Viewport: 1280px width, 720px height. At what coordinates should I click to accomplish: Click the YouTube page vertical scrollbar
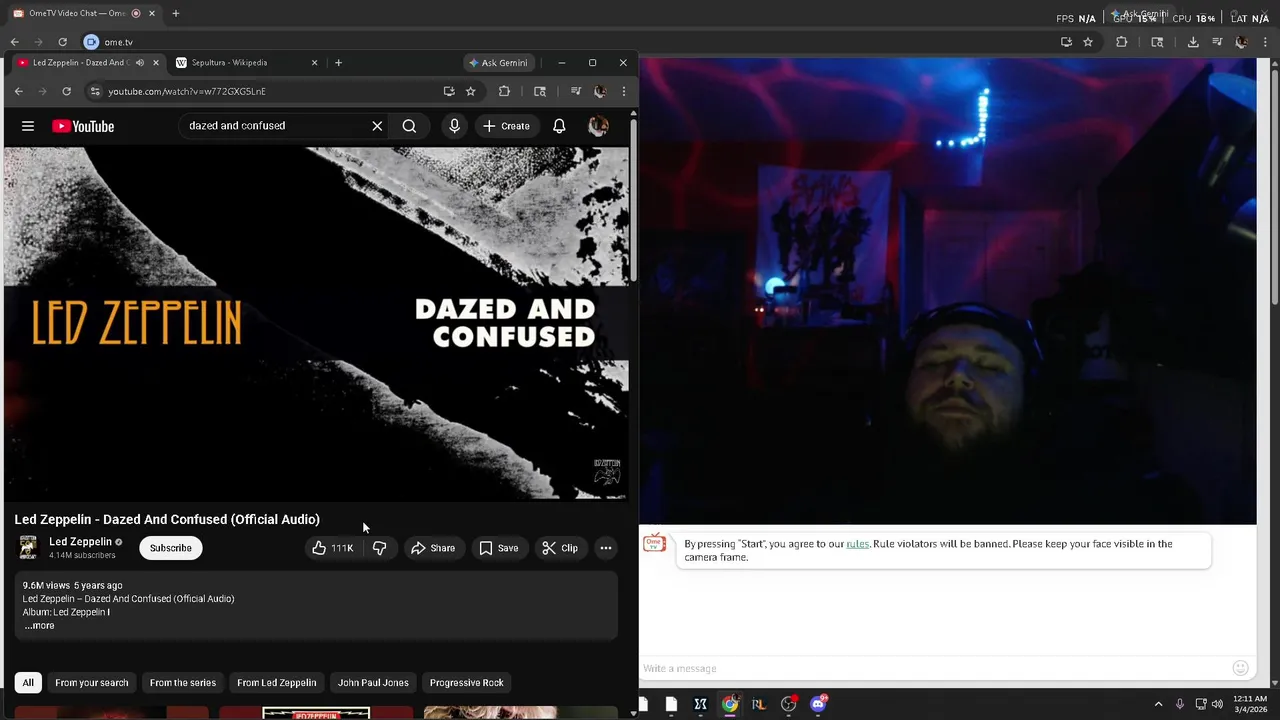tap(633, 200)
